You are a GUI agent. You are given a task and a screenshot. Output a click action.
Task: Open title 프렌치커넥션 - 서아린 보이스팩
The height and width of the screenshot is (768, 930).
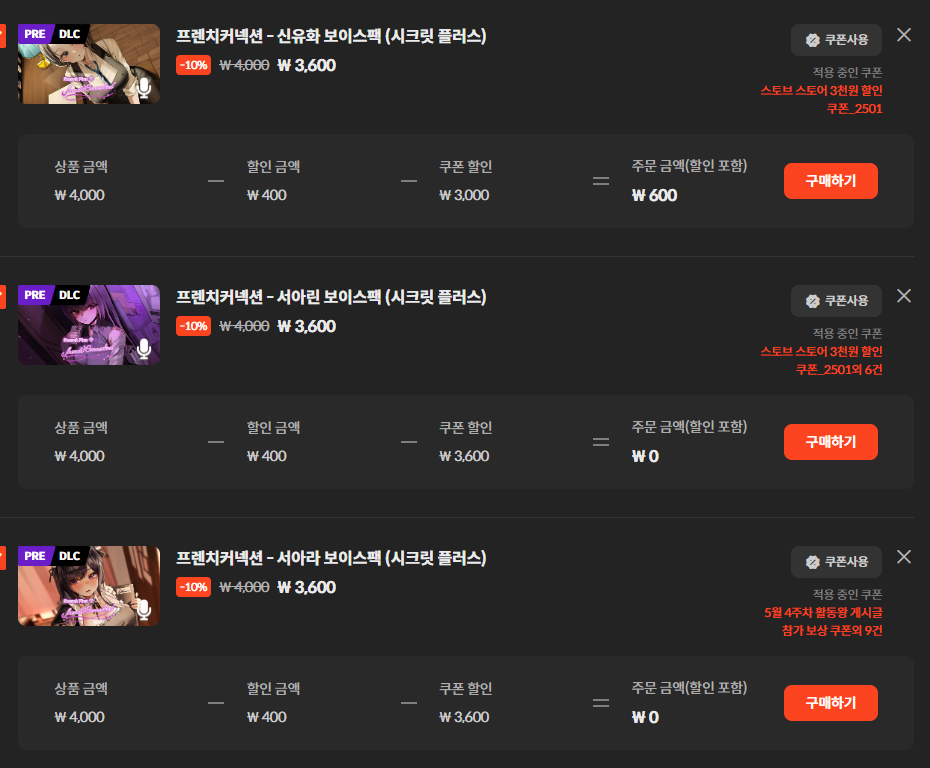tap(331, 297)
